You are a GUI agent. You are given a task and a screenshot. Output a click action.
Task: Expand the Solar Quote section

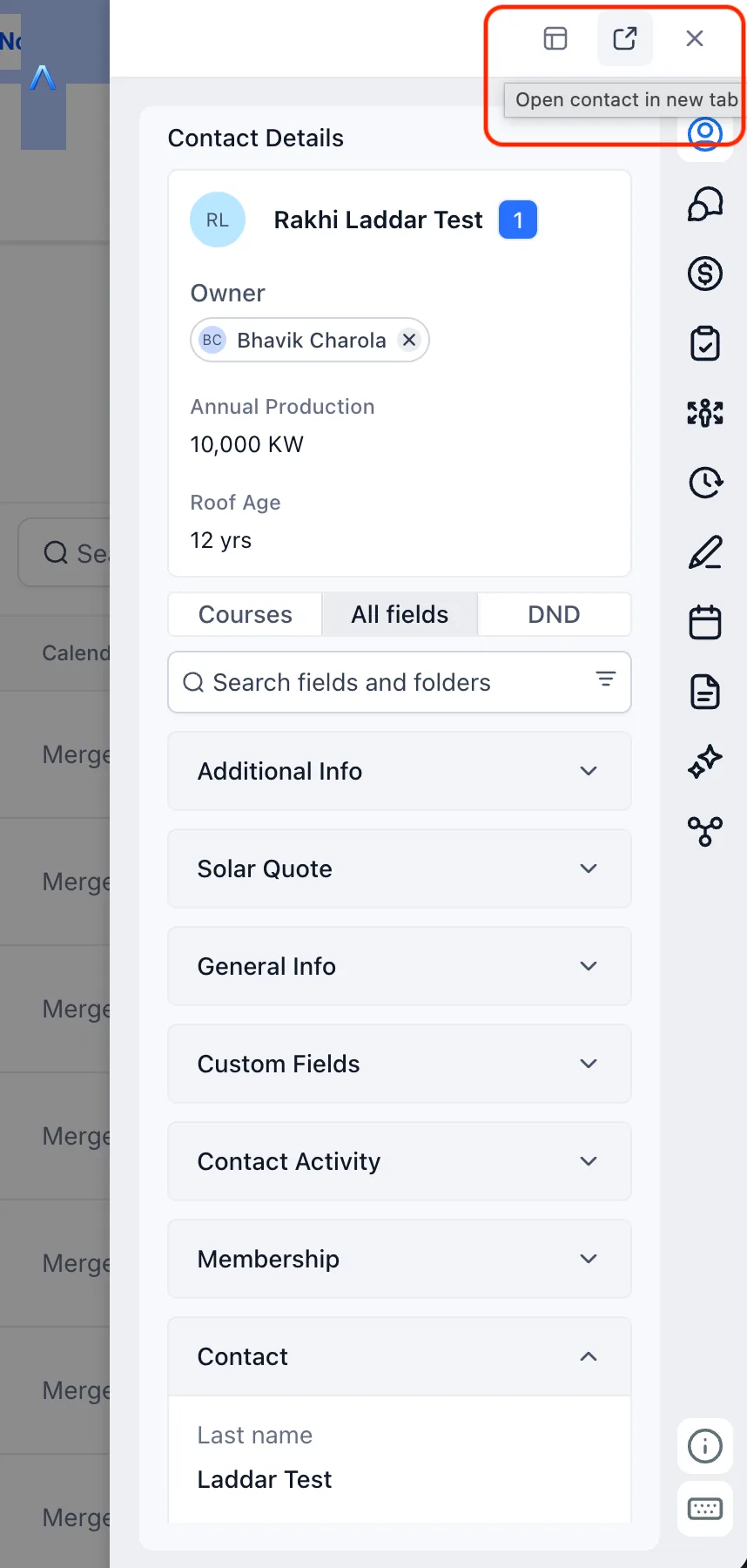[x=400, y=868]
